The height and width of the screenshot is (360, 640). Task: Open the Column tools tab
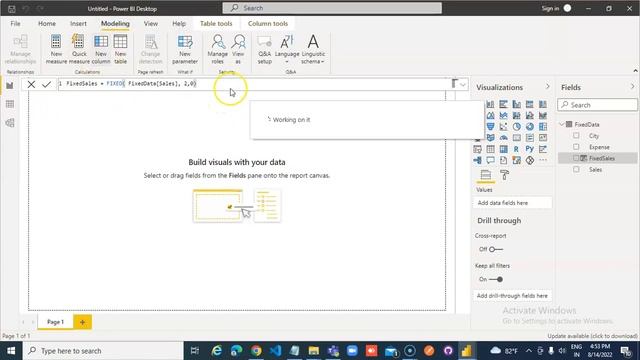click(x=268, y=24)
